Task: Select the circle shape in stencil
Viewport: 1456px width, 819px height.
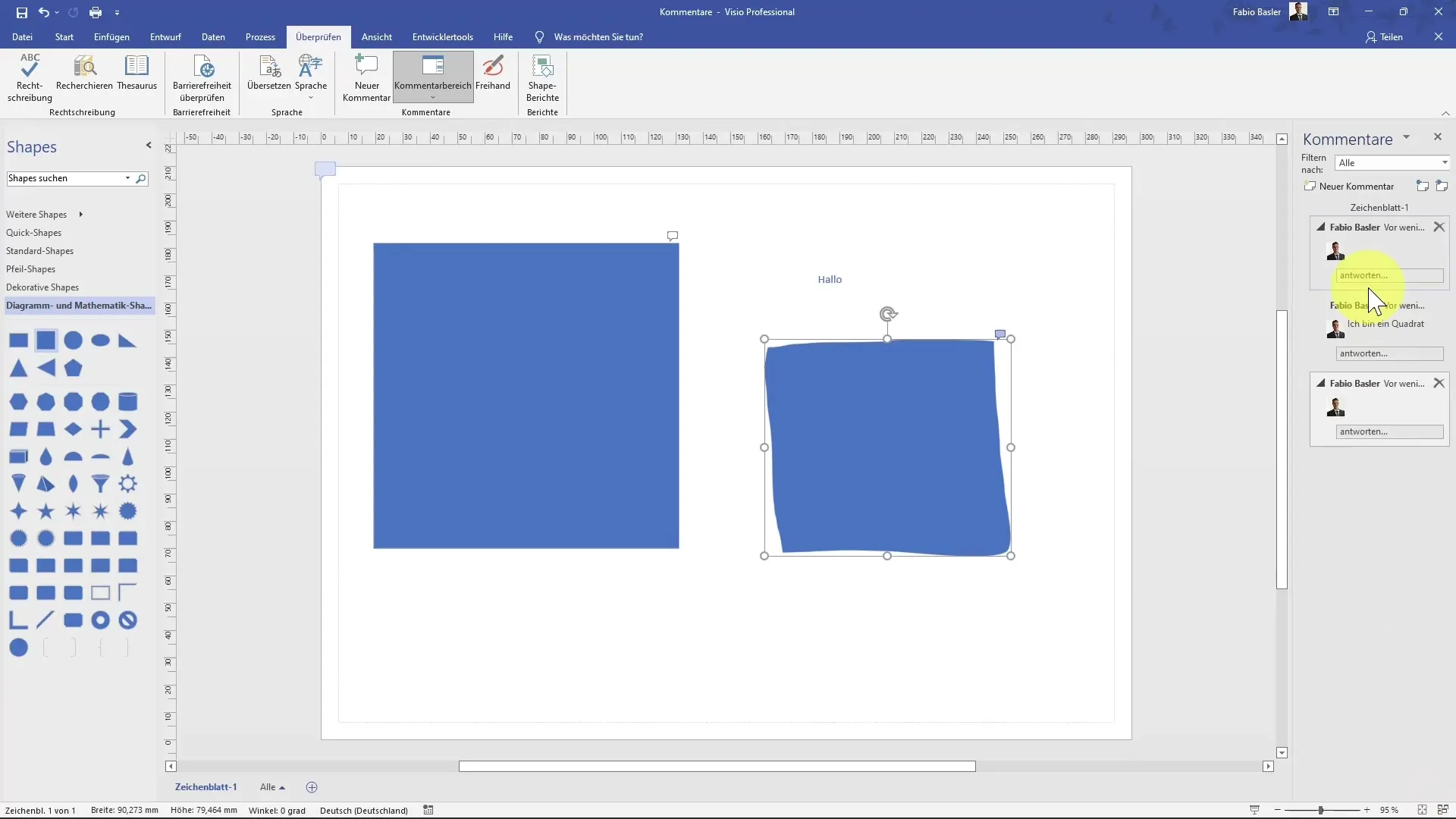Action: click(73, 340)
